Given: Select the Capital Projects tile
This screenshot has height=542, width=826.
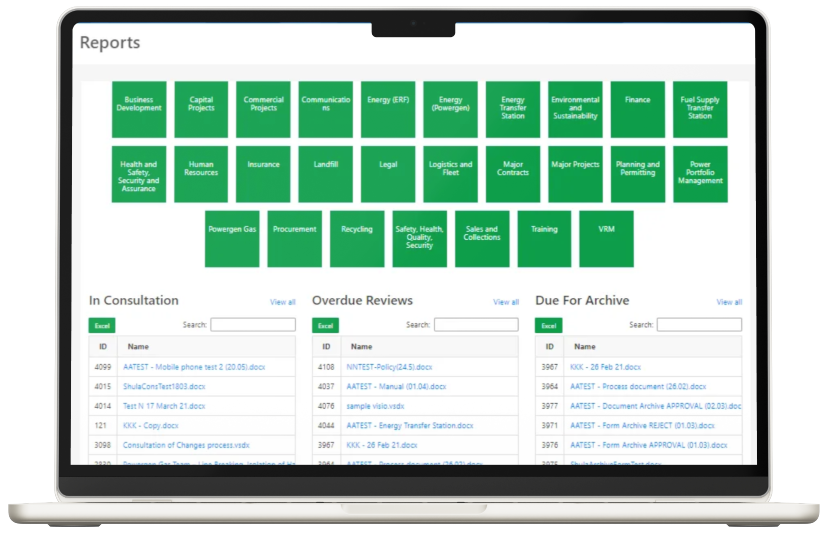Looking at the screenshot, I should (x=201, y=109).
